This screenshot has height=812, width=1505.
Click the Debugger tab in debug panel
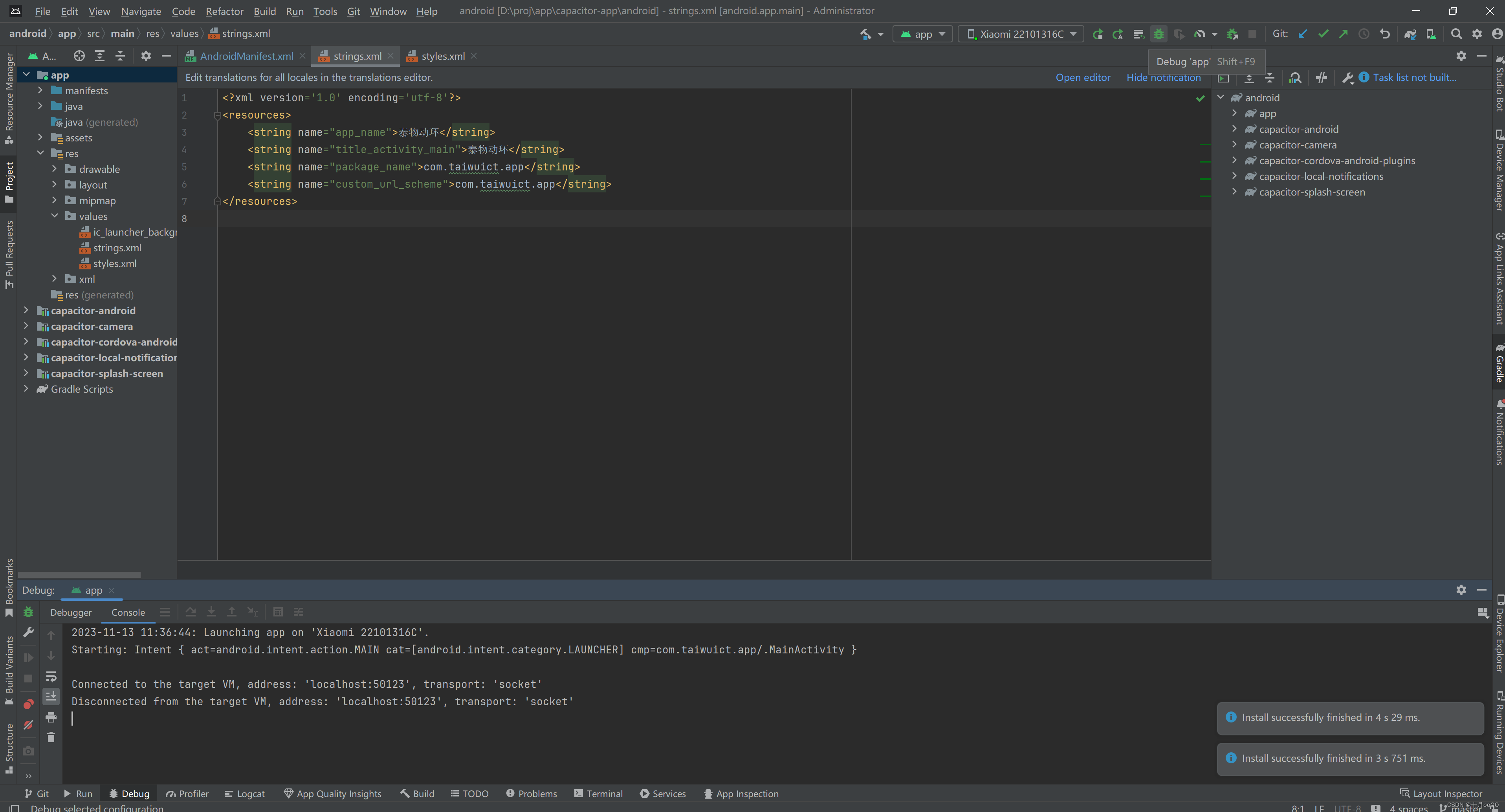tap(70, 611)
